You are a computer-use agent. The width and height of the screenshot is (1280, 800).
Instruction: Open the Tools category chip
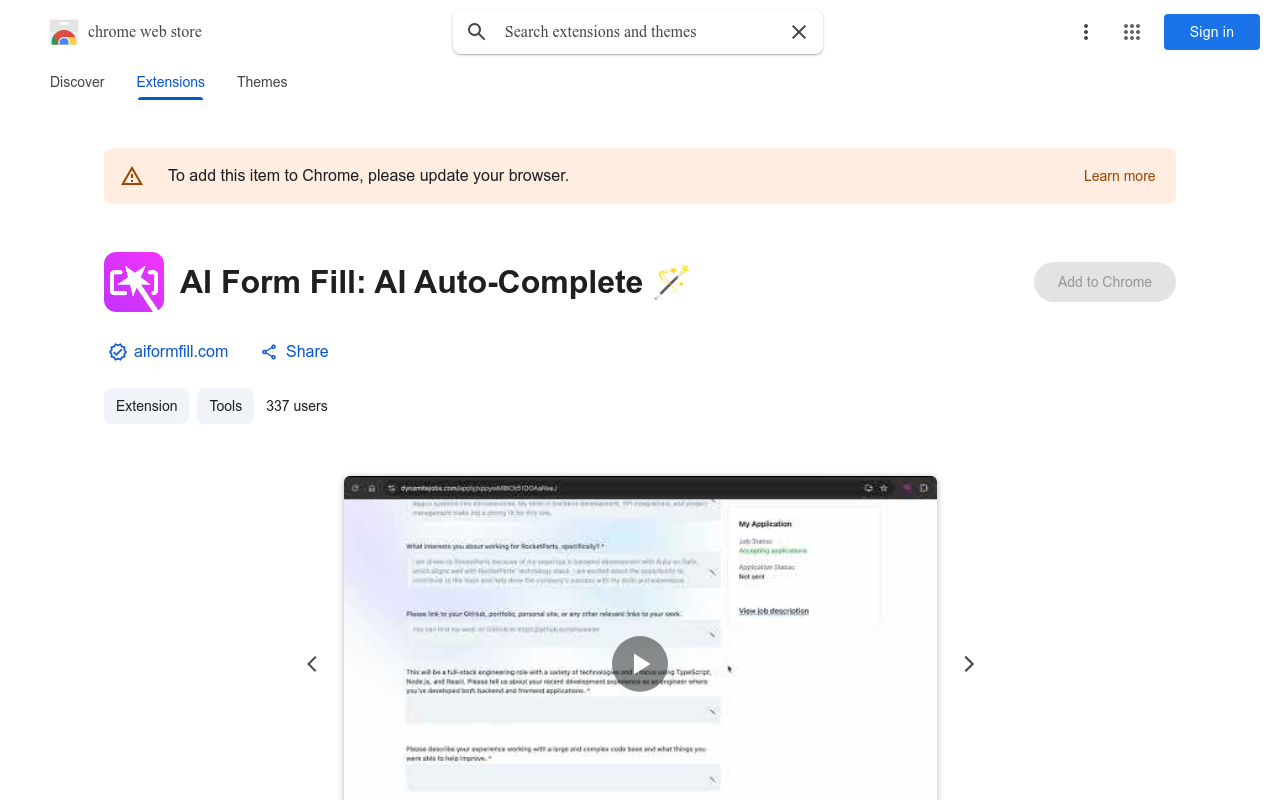(226, 406)
